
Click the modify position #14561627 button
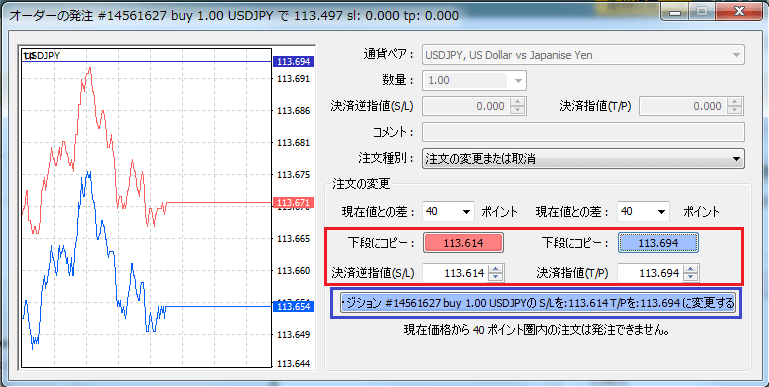[x=538, y=303]
